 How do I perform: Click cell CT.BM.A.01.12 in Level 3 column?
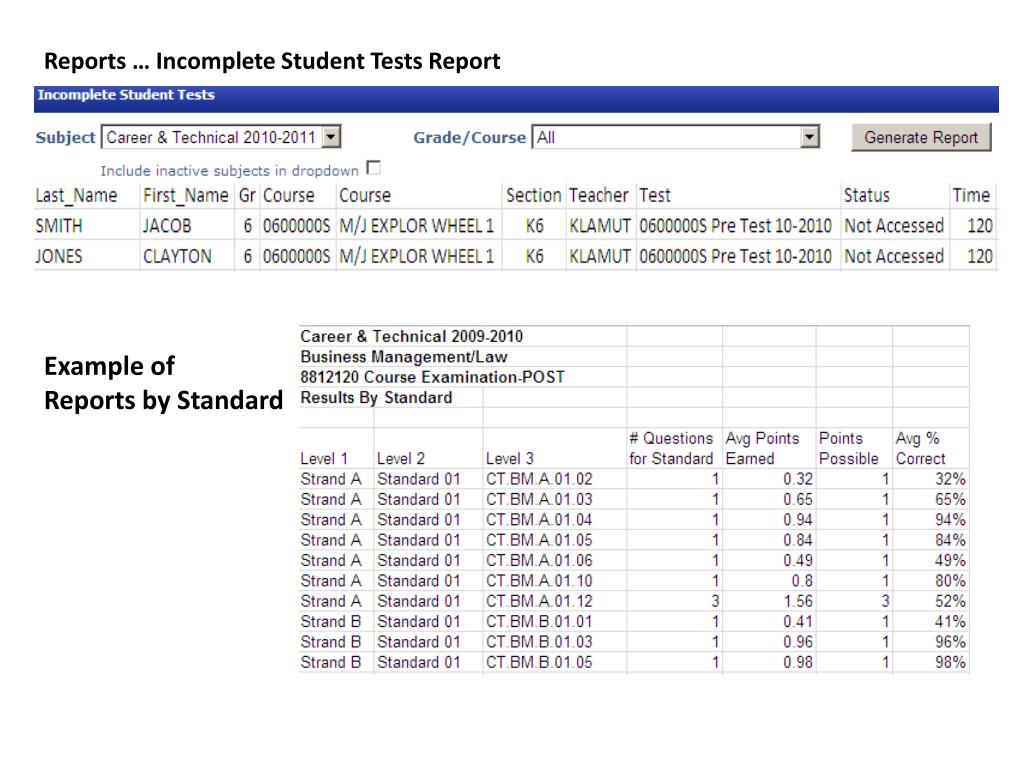pos(539,601)
